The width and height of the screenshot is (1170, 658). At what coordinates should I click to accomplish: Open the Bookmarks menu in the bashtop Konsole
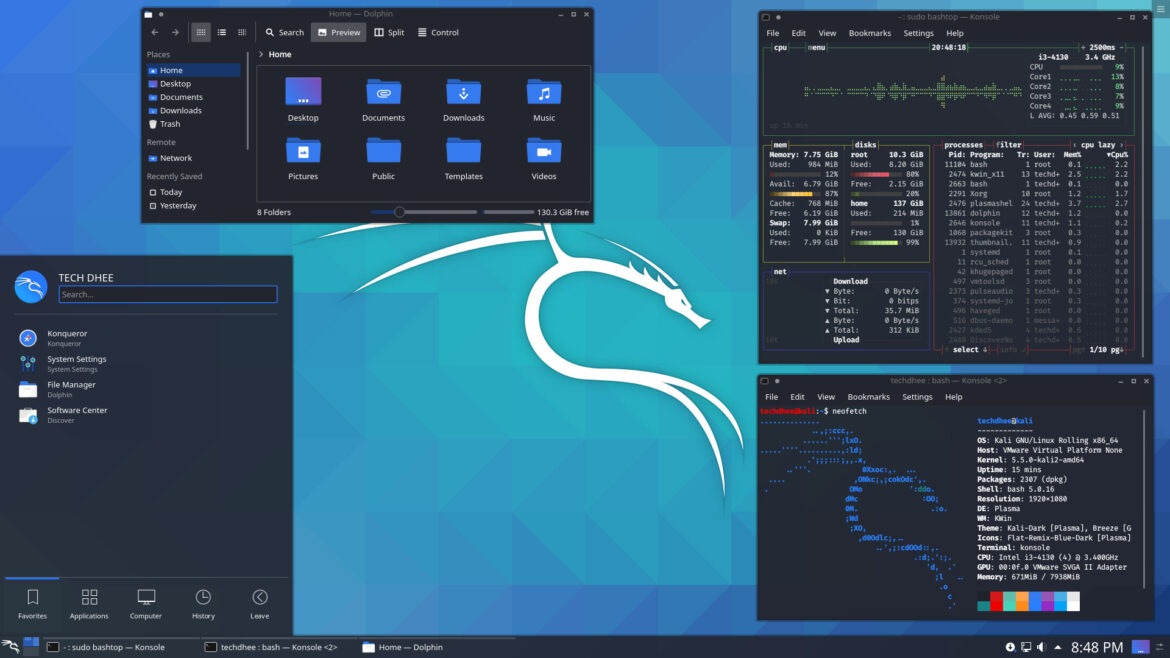[x=870, y=33]
